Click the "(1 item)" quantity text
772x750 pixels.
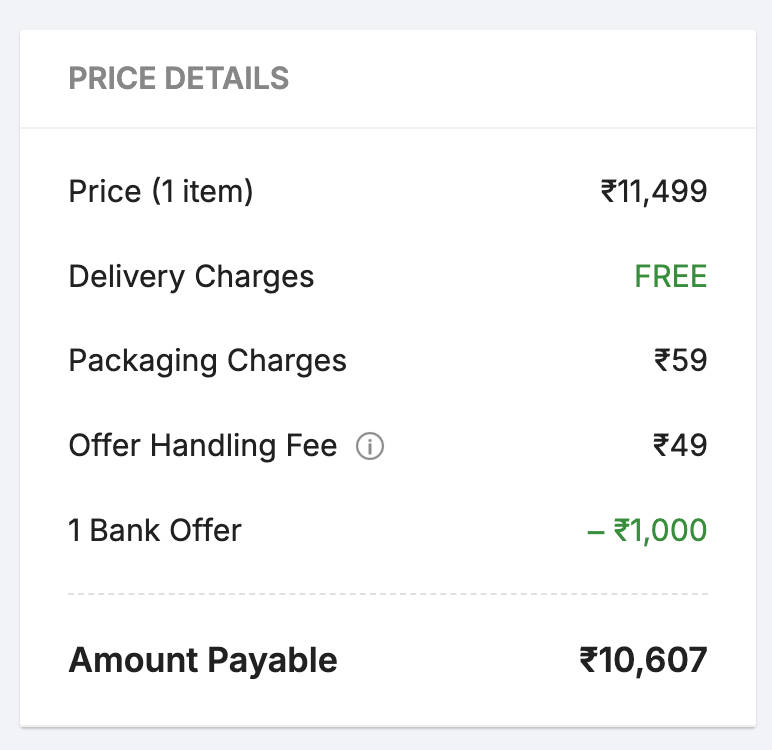202,191
